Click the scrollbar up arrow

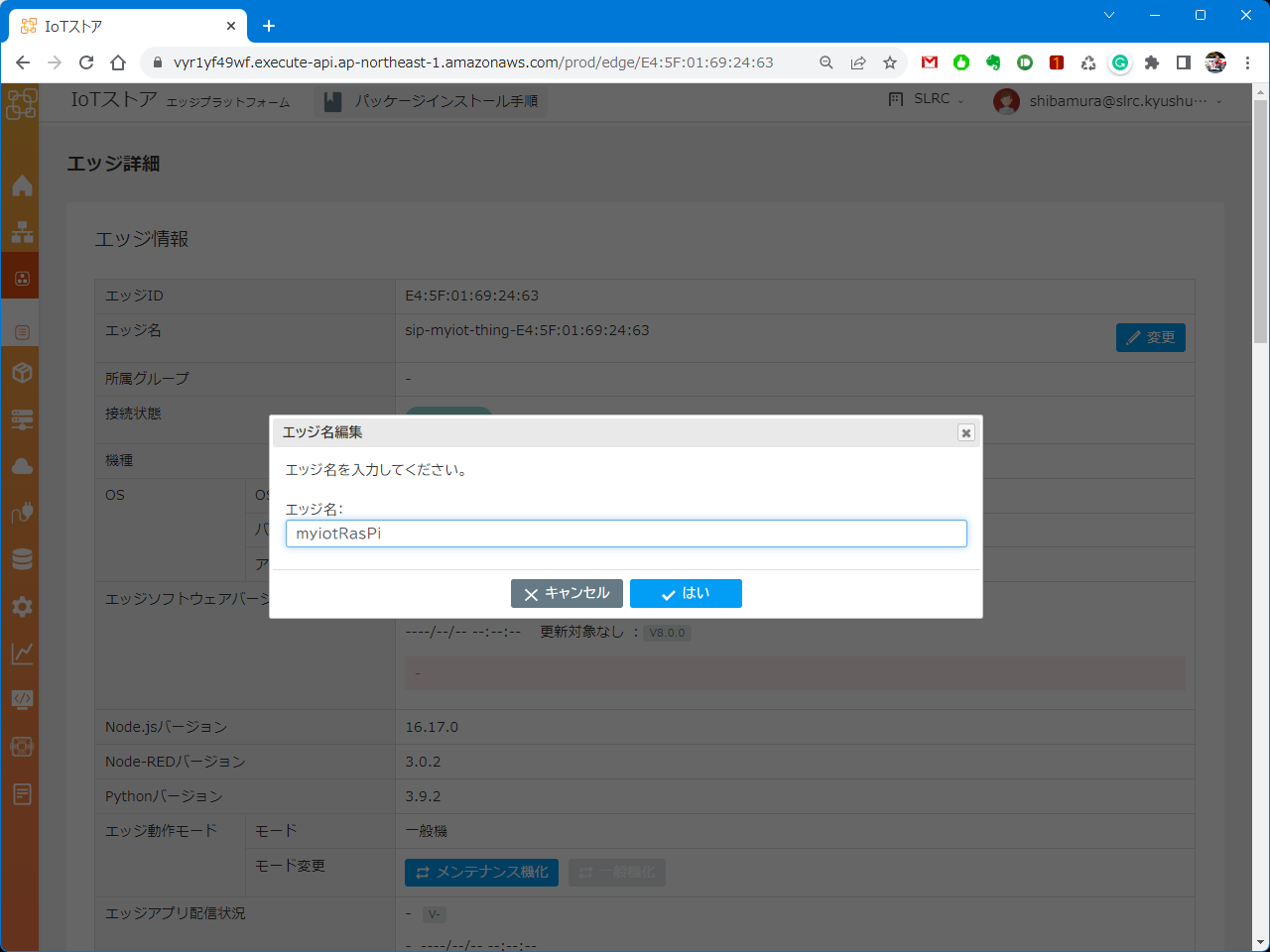(x=1260, y=92)
